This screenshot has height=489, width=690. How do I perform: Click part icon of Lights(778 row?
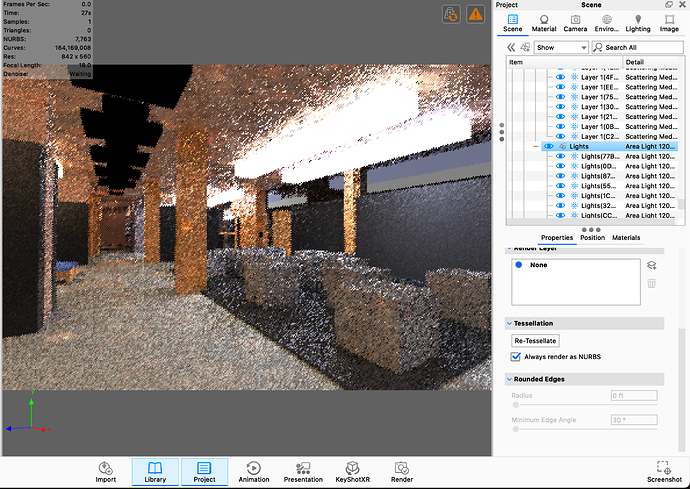click(574, 156)
